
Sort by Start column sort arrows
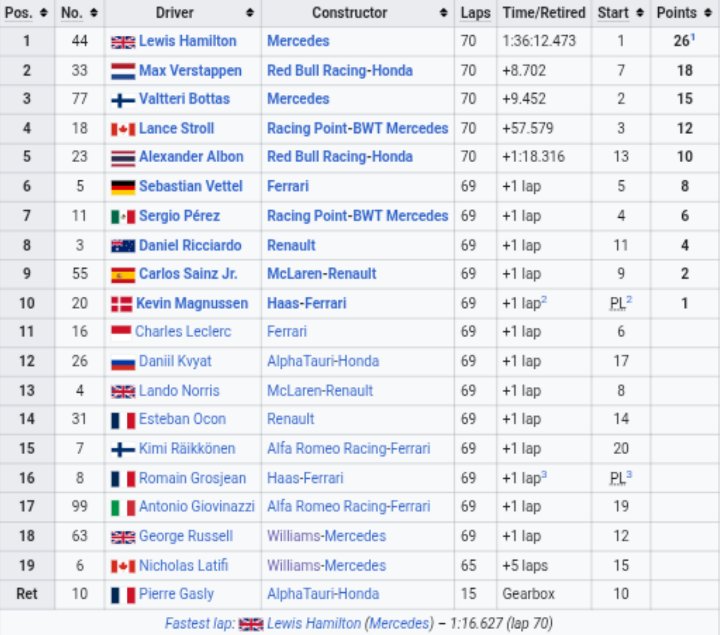click(x=640, y=13)
